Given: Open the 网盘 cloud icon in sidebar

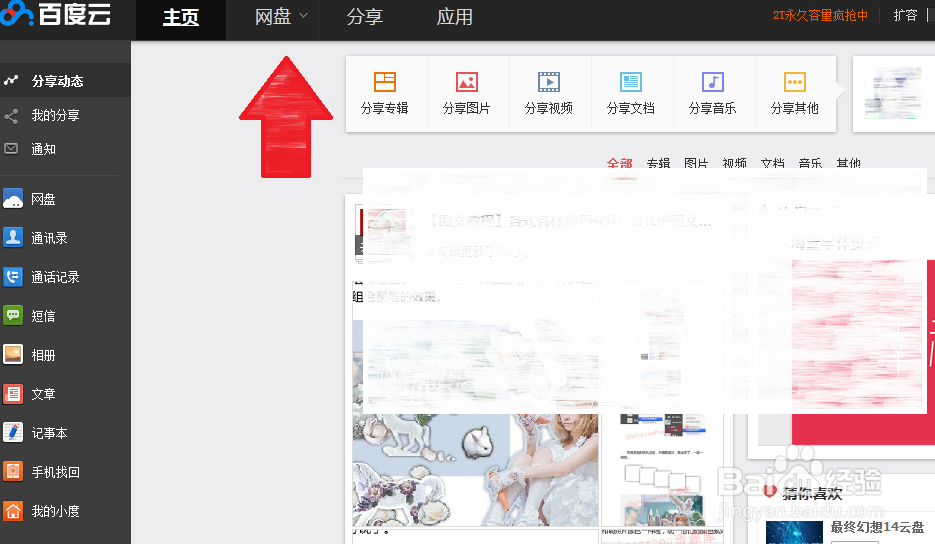Looking at the screenshot, I should (13, 199).
